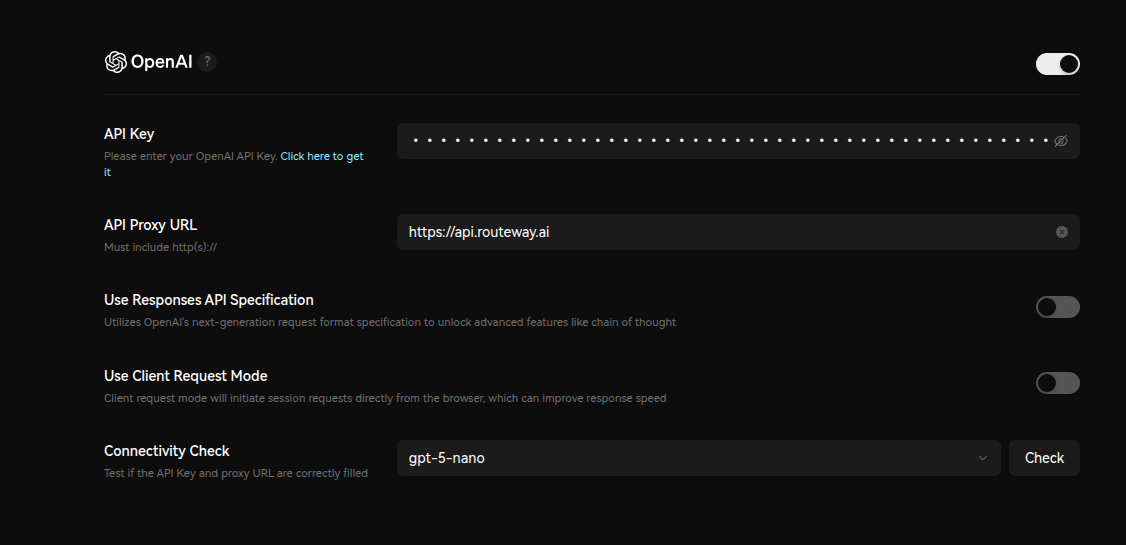
Task: Click the Check connectivity button
Action: (x=1044, y=458)
